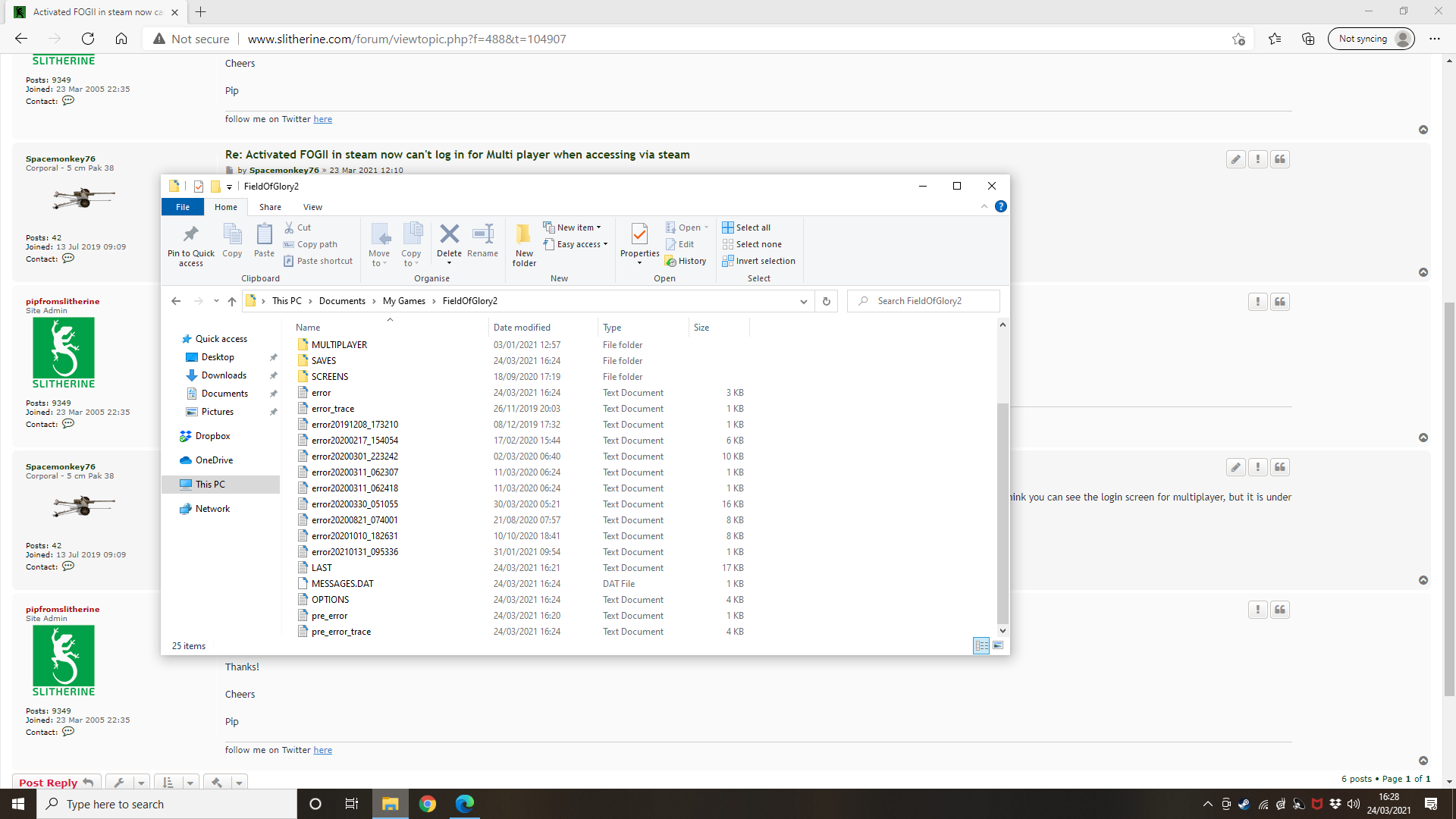Click Select all in the ribbon
The height and width of the screenshot is (819, 1456).
pyautogui.click(x=747, y=227)
